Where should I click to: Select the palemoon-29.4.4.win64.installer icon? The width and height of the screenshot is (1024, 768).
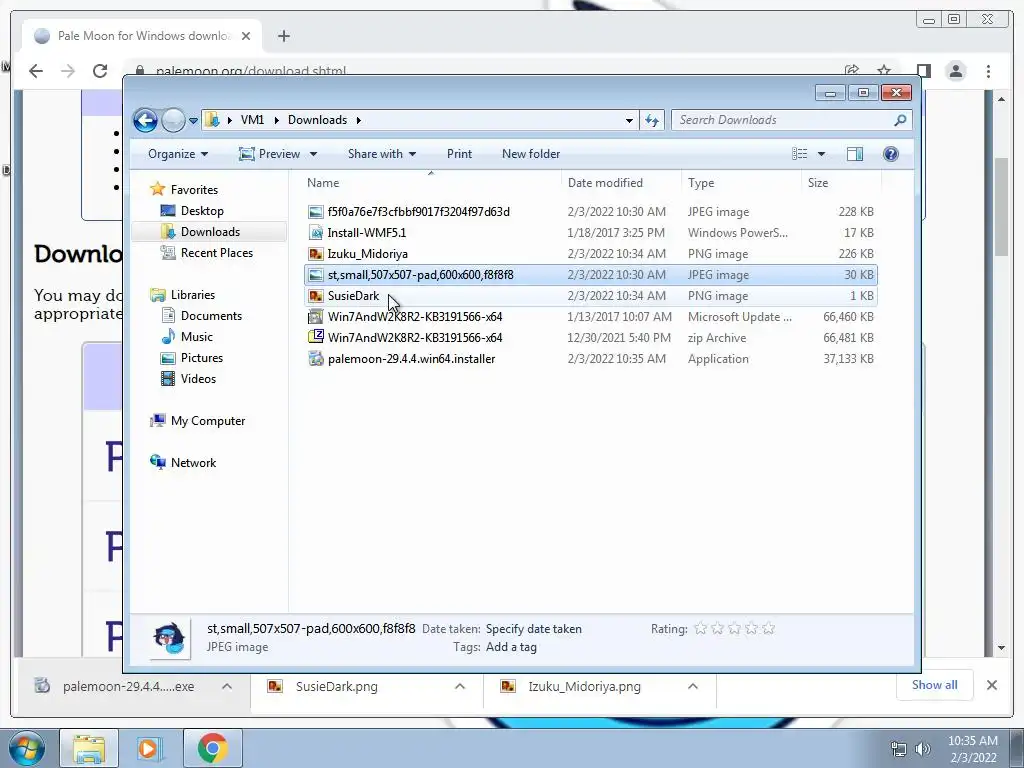tap(316, 359)
